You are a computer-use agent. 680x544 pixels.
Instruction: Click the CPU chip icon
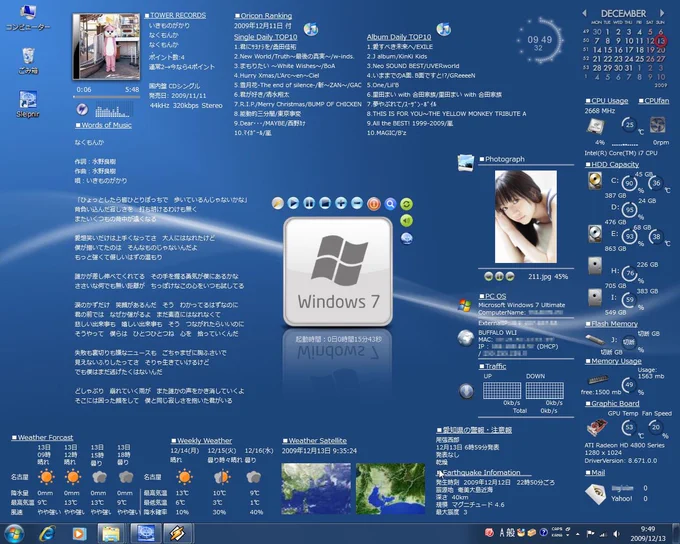pos(596,126)
